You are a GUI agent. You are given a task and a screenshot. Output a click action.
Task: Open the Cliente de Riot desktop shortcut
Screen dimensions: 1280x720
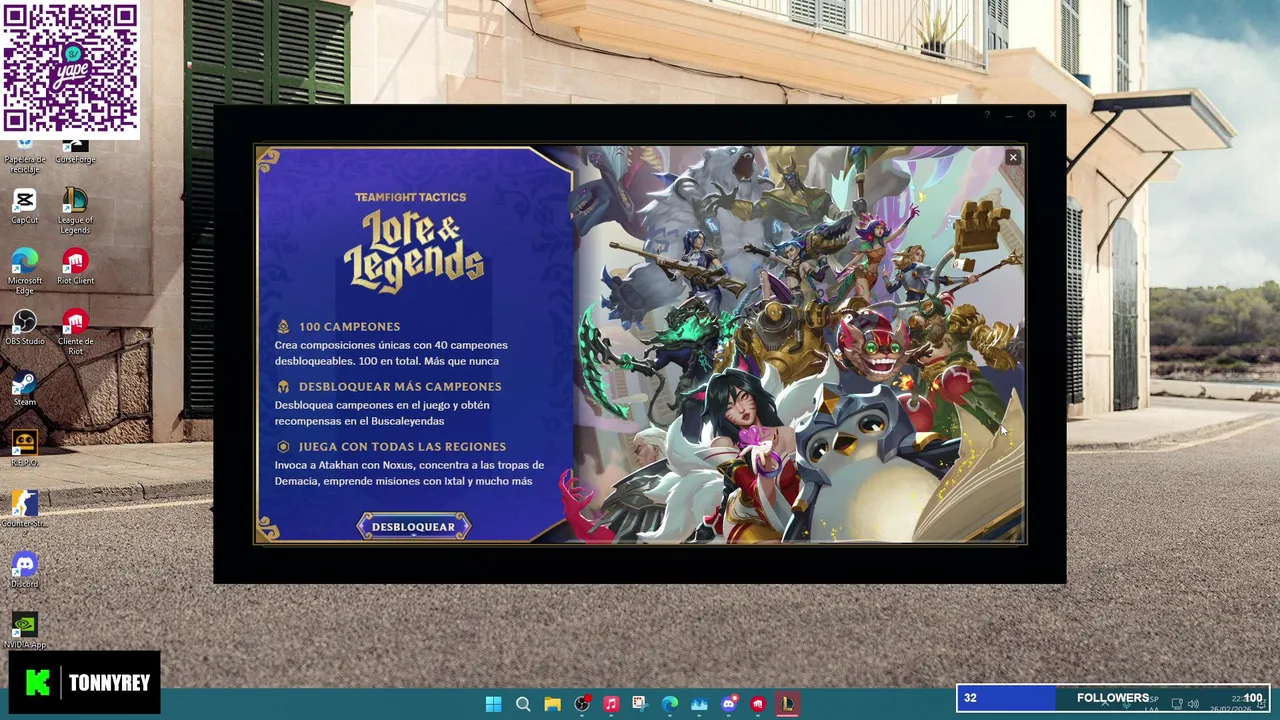click(75, 332)
